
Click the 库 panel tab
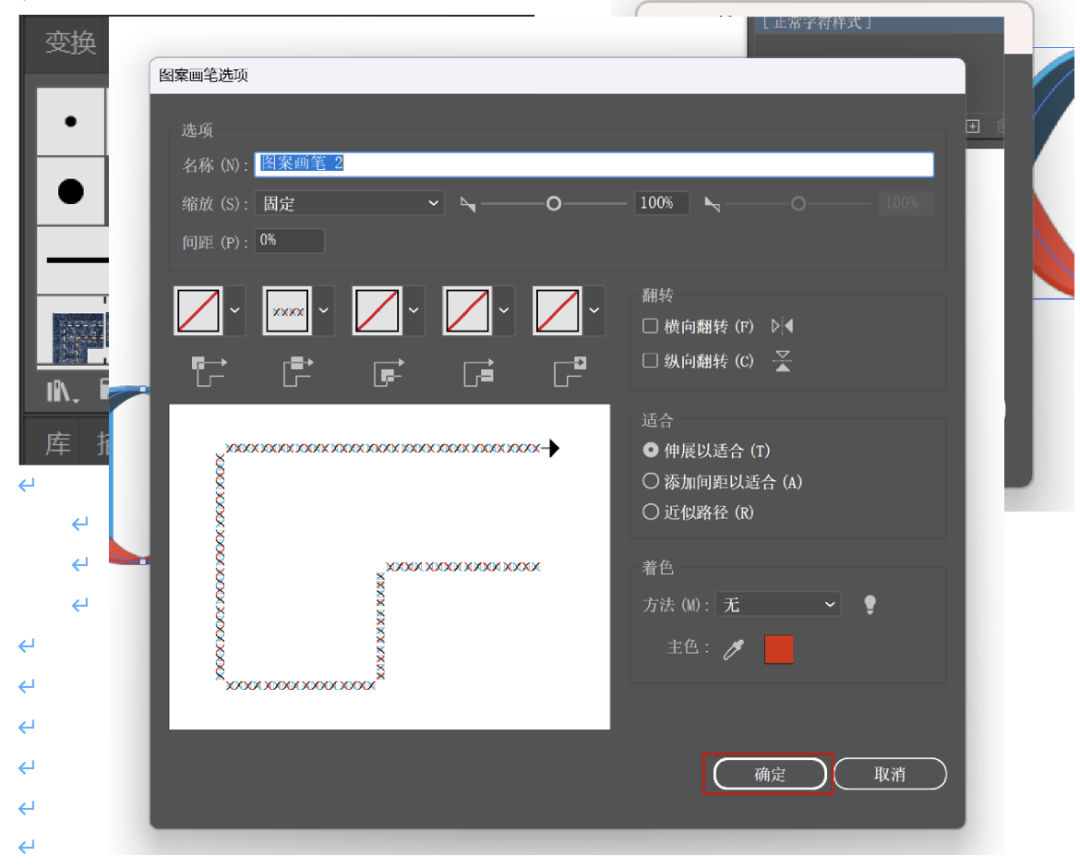point(58,443)
